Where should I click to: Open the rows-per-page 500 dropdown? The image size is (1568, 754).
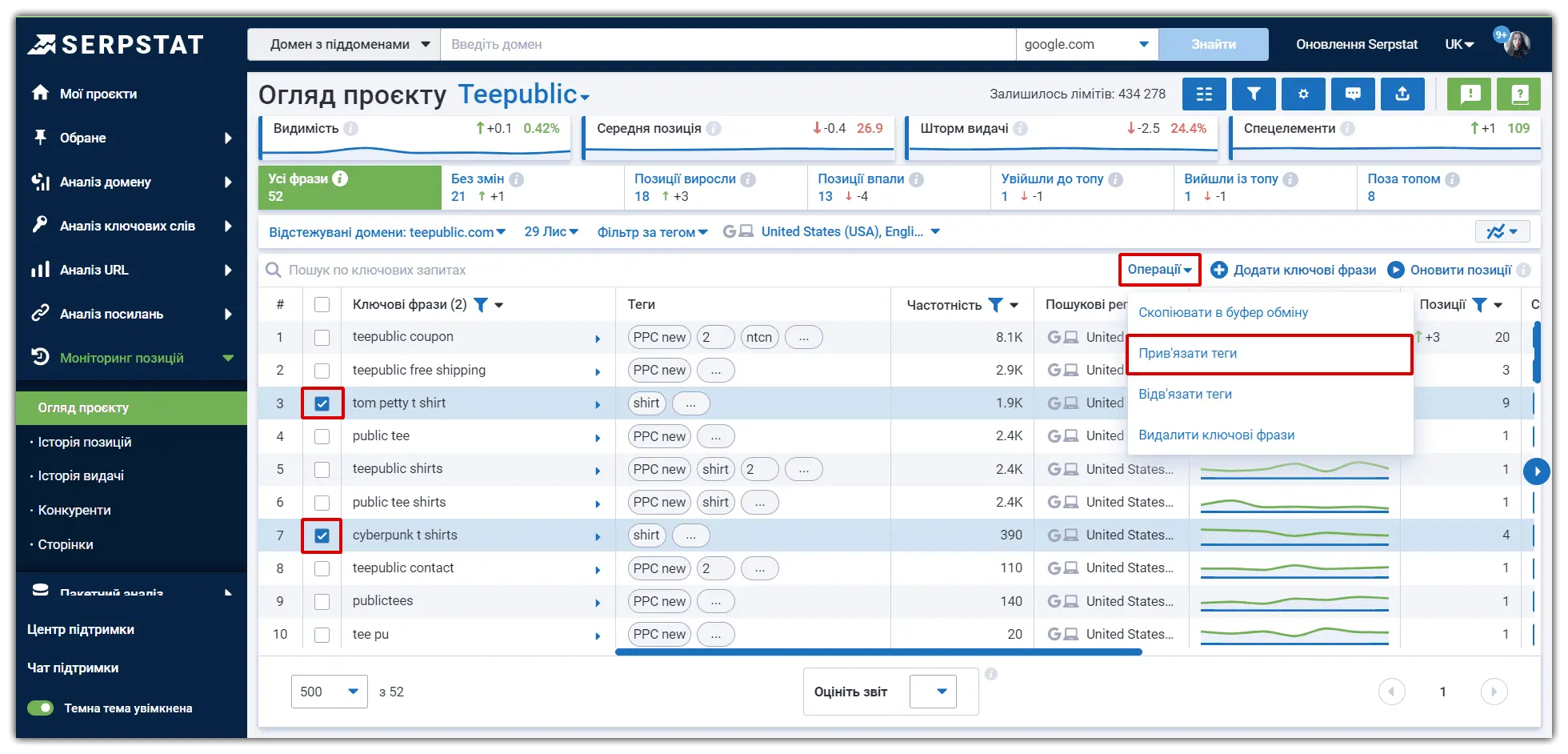[329, 692]
